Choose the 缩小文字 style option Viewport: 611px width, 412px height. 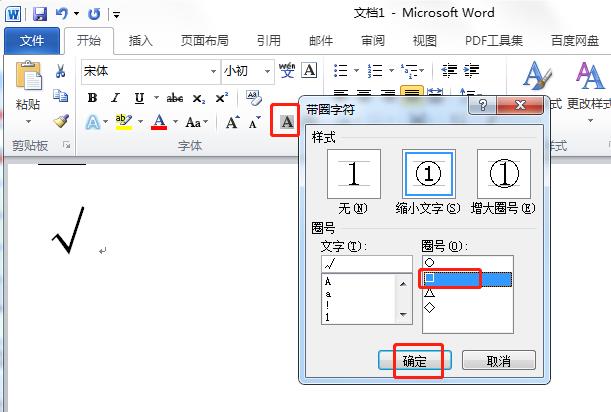pos(428,175)
